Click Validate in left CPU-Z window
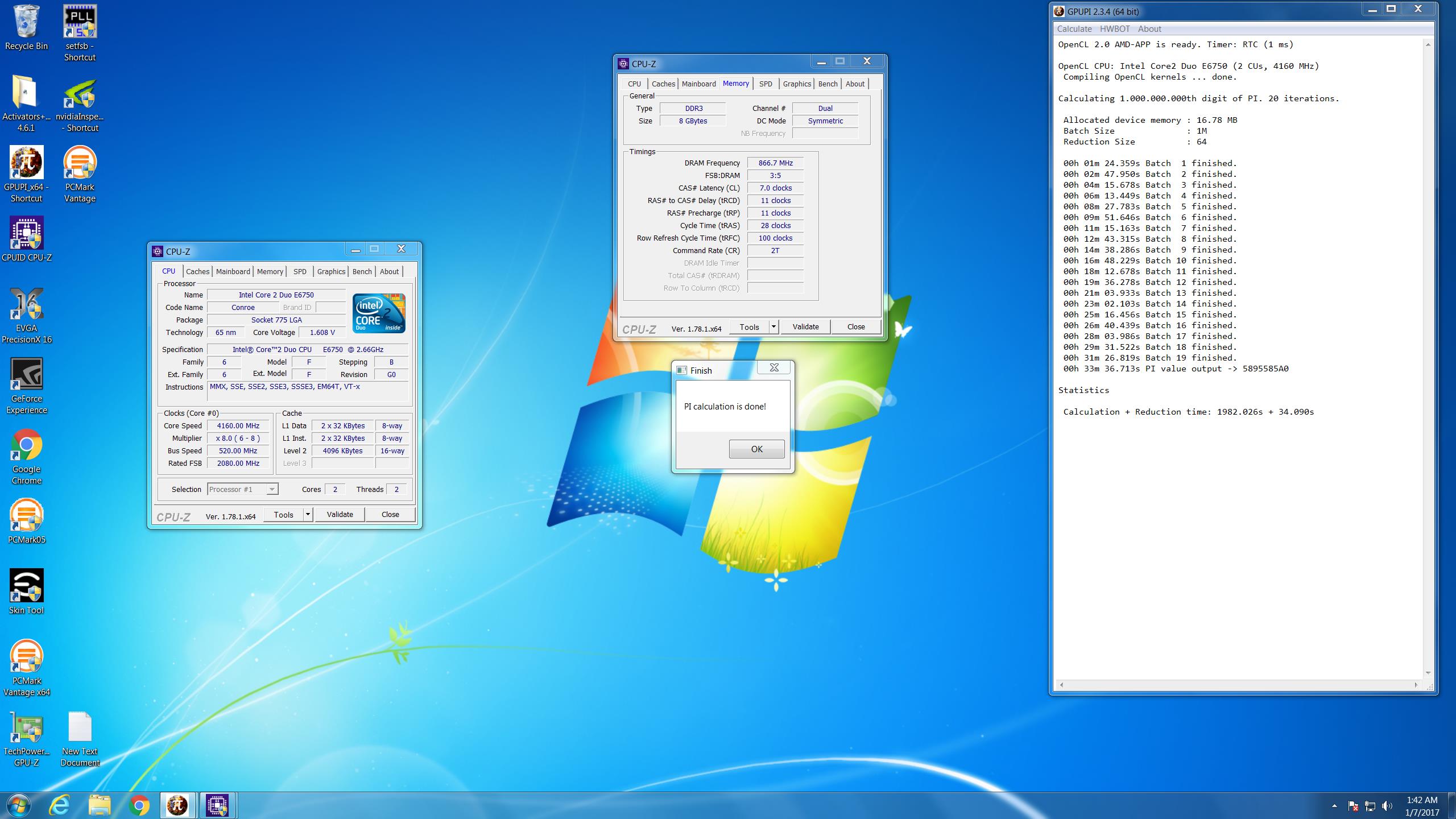This screenshot has width=1456, height=819. click(x=340, y=514)
